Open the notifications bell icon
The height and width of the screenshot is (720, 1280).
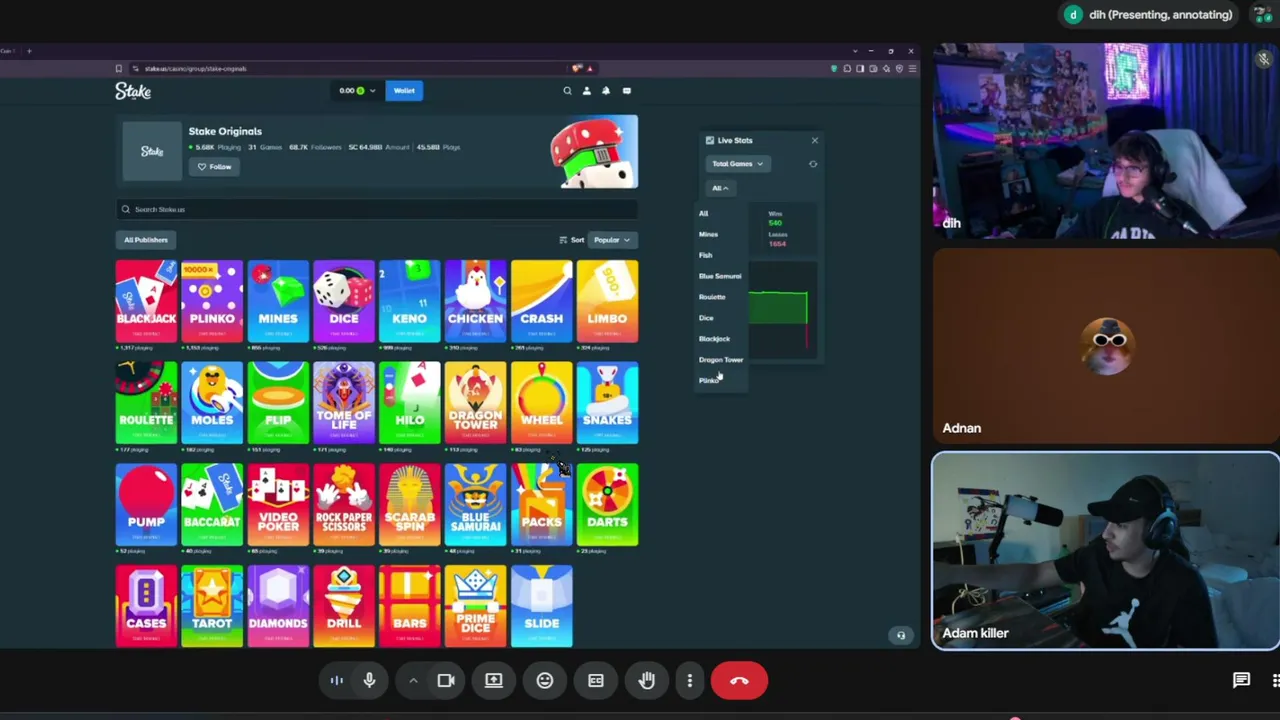point(605,91)
